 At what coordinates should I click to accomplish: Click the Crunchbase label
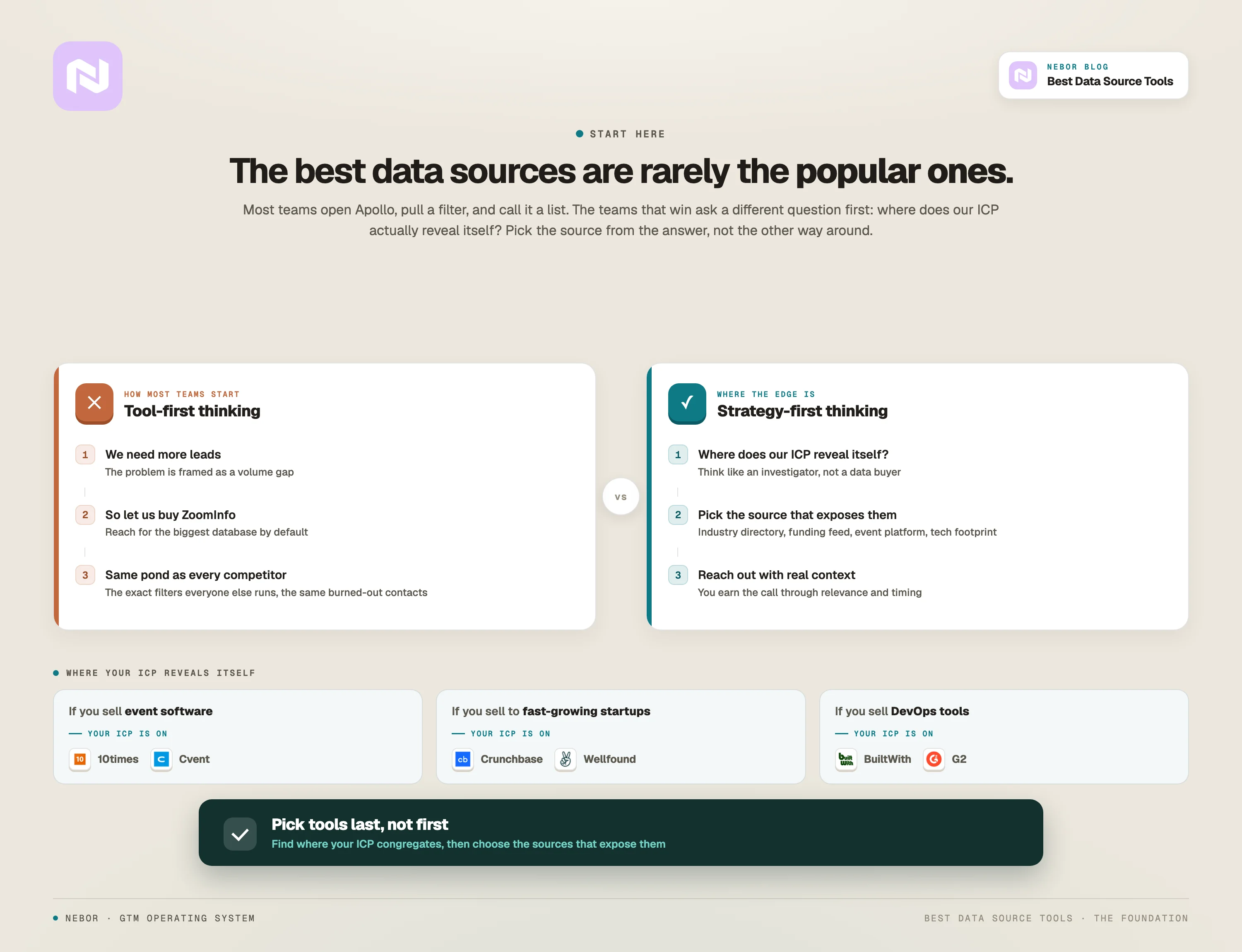point(511,760)
